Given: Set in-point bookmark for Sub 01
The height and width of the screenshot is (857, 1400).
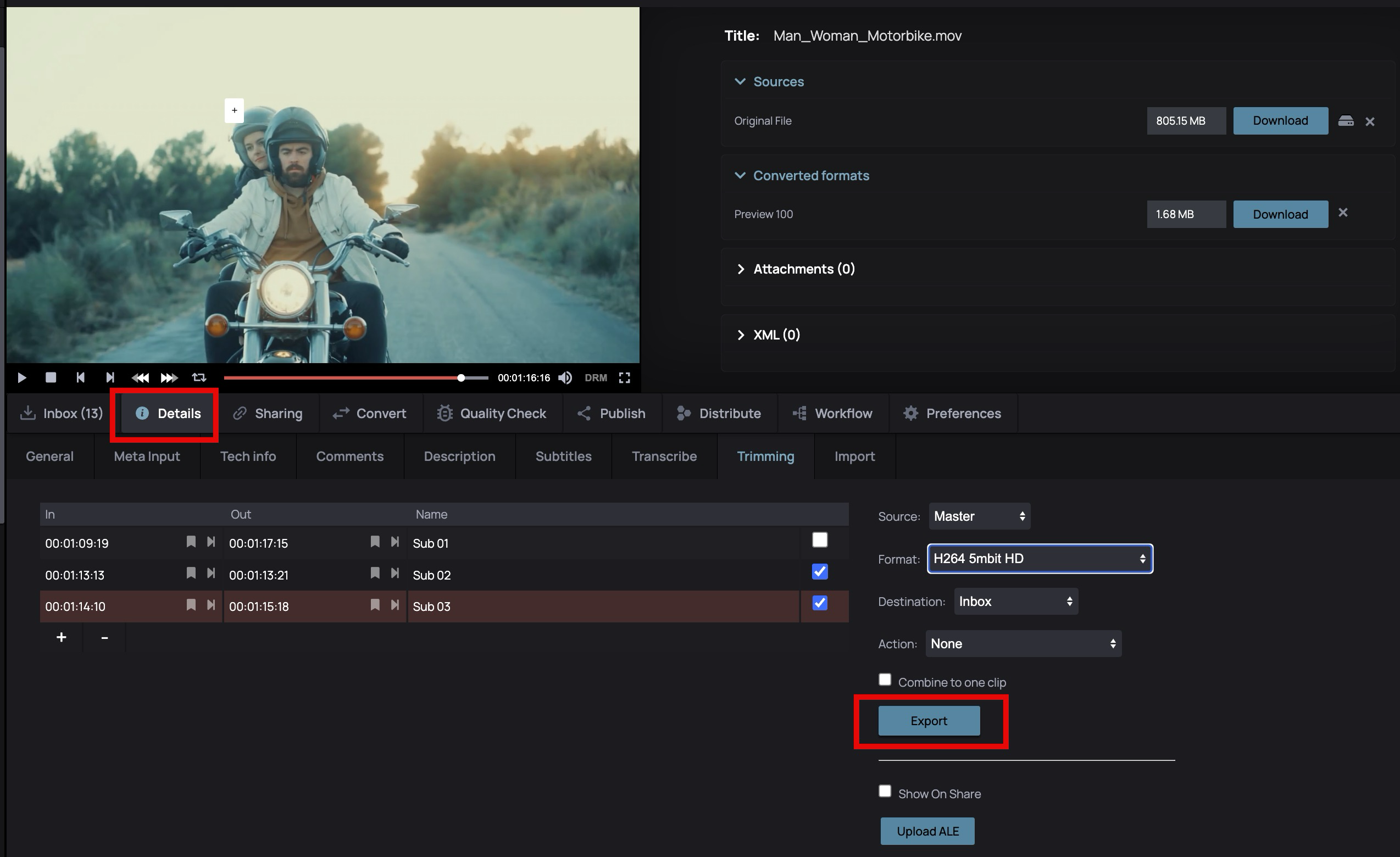Looking at the screenshot, I should point(191,542).
